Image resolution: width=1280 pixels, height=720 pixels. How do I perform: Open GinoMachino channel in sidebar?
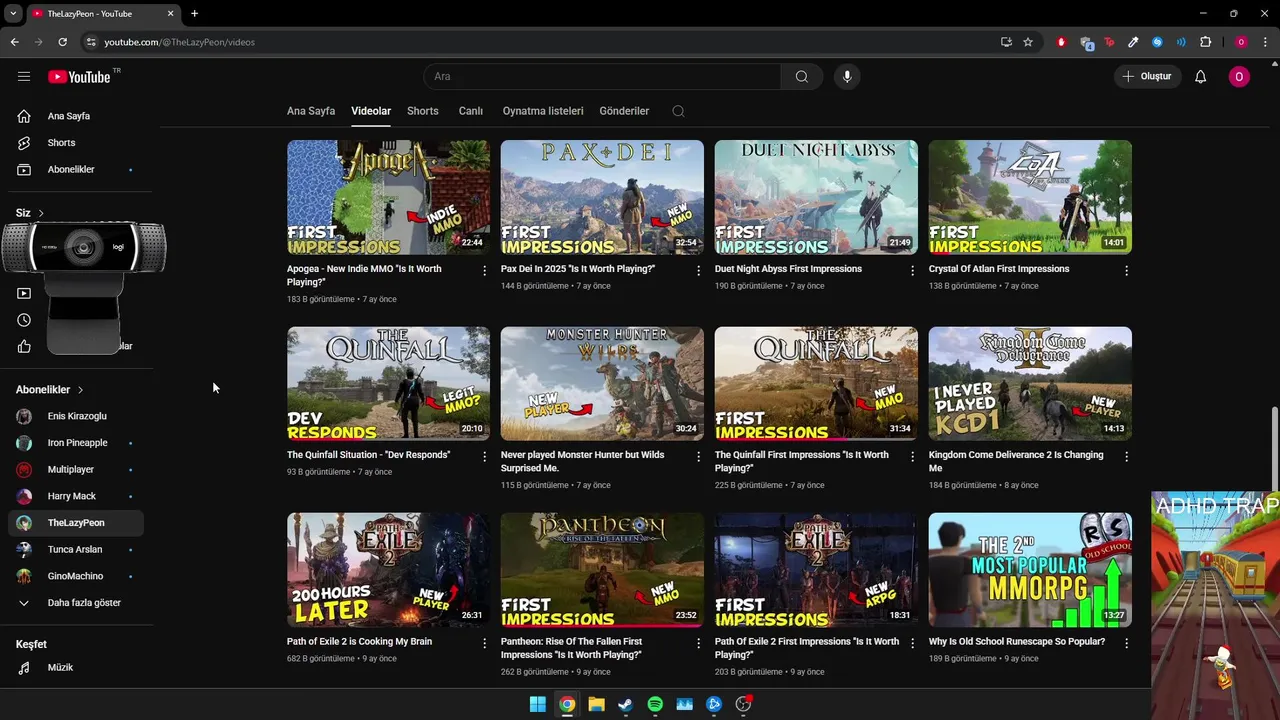pyautogui.click(x=76, y=576)
